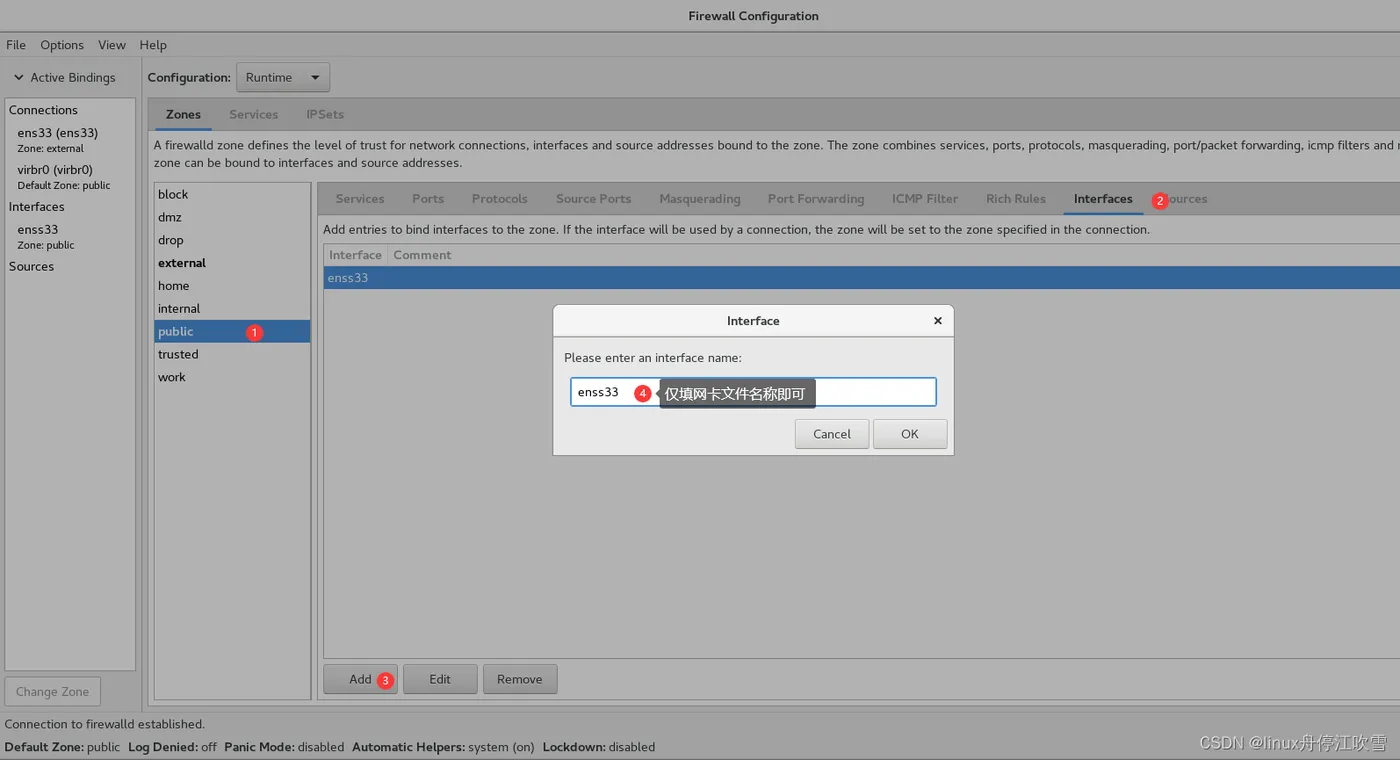Open the View menu
Image resolution: width=1400 pixels, height=760 pixels.
(112, 45)
